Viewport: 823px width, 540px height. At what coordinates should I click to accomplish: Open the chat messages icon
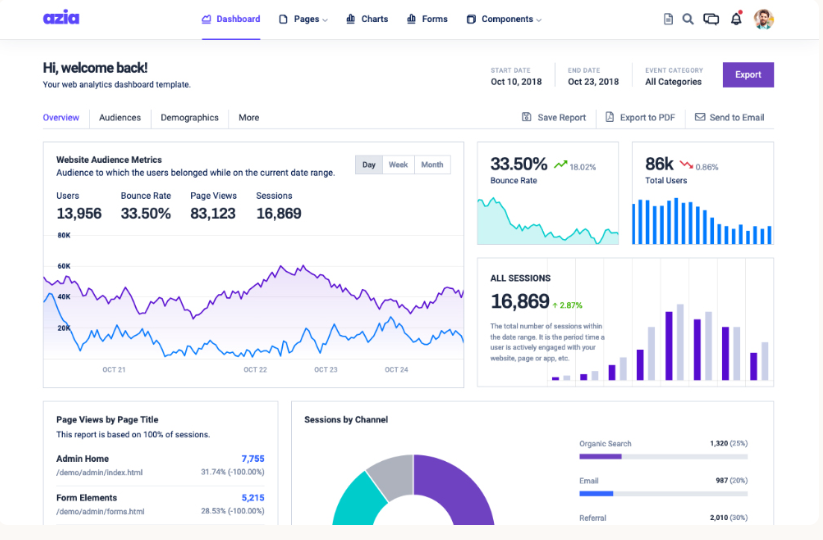pos(711,19)
